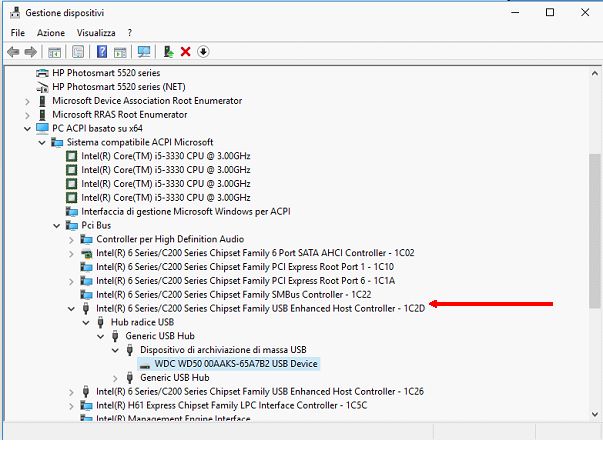The image size is (603, 474).
Task: Expand Microsoft RRAS Root Enumerator
Action: click(x=27, y=115)
